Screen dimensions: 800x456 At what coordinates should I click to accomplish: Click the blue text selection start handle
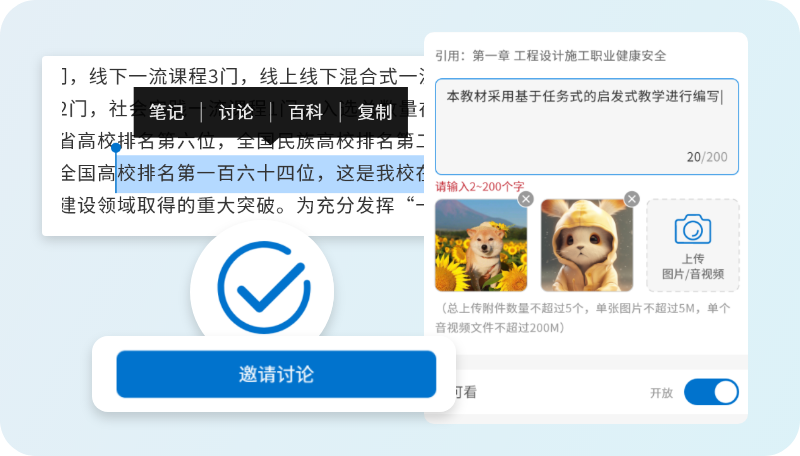(116, 148)
